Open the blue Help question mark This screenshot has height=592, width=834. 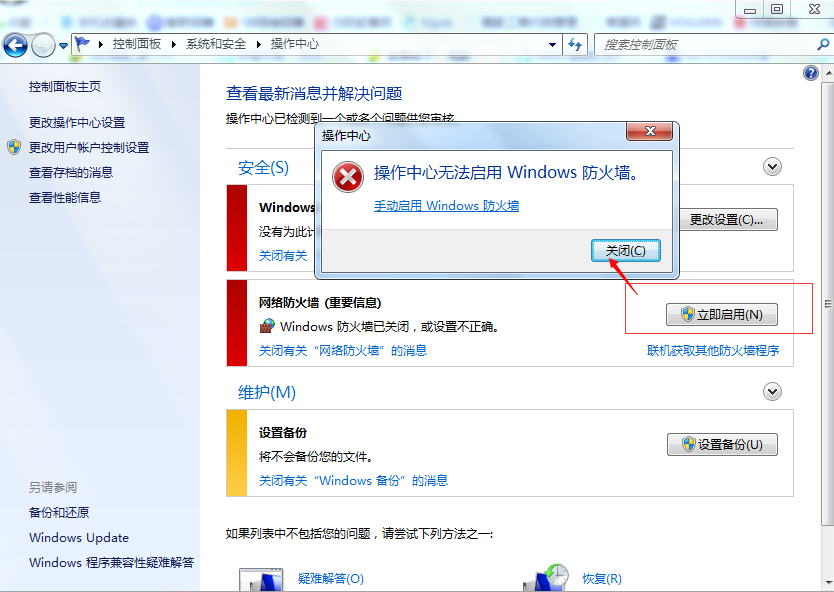pos(811,73)
